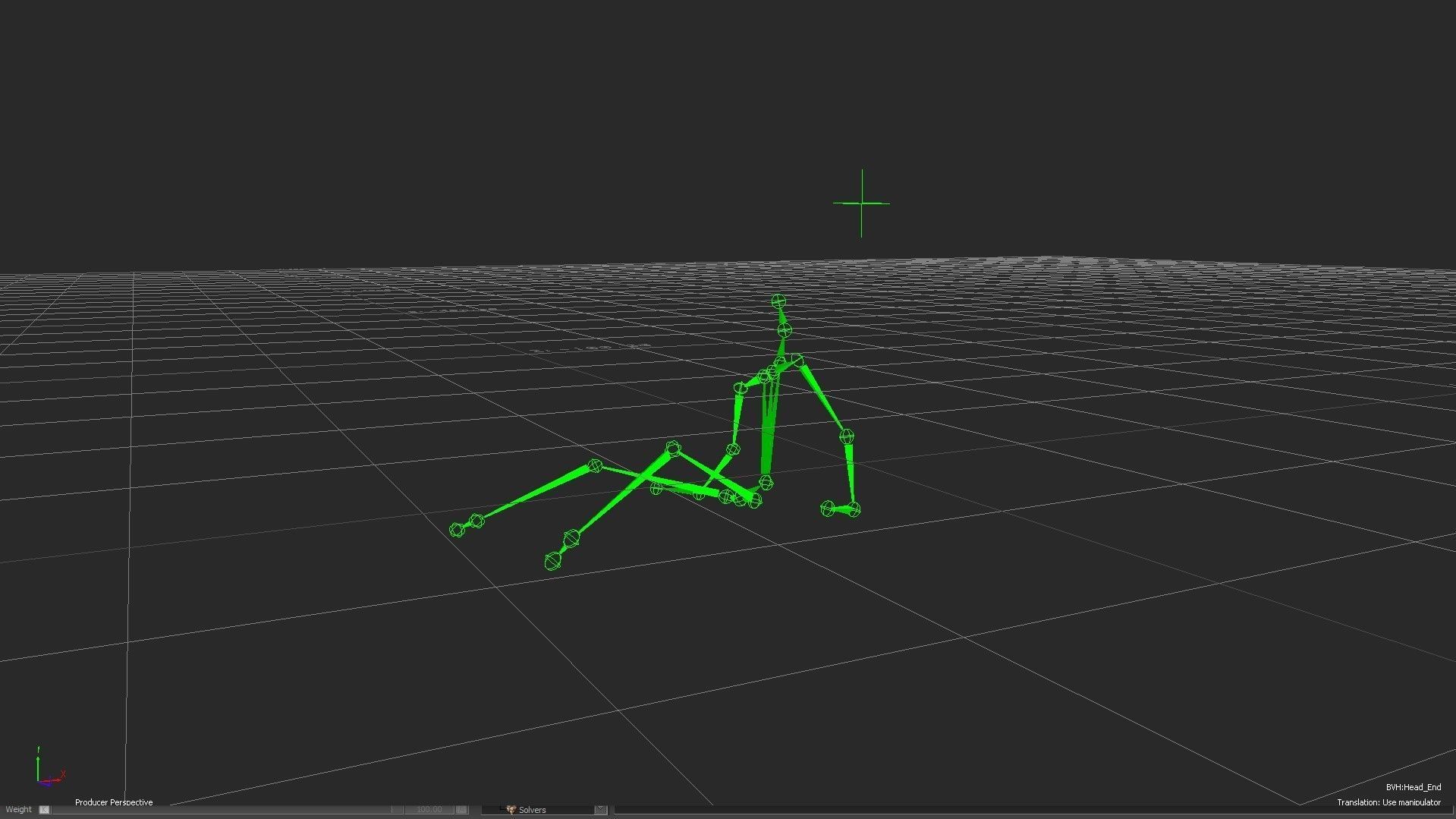1456x819 pixels.
Task: Select the green crosshair null marker
Action: click(861, 203)
